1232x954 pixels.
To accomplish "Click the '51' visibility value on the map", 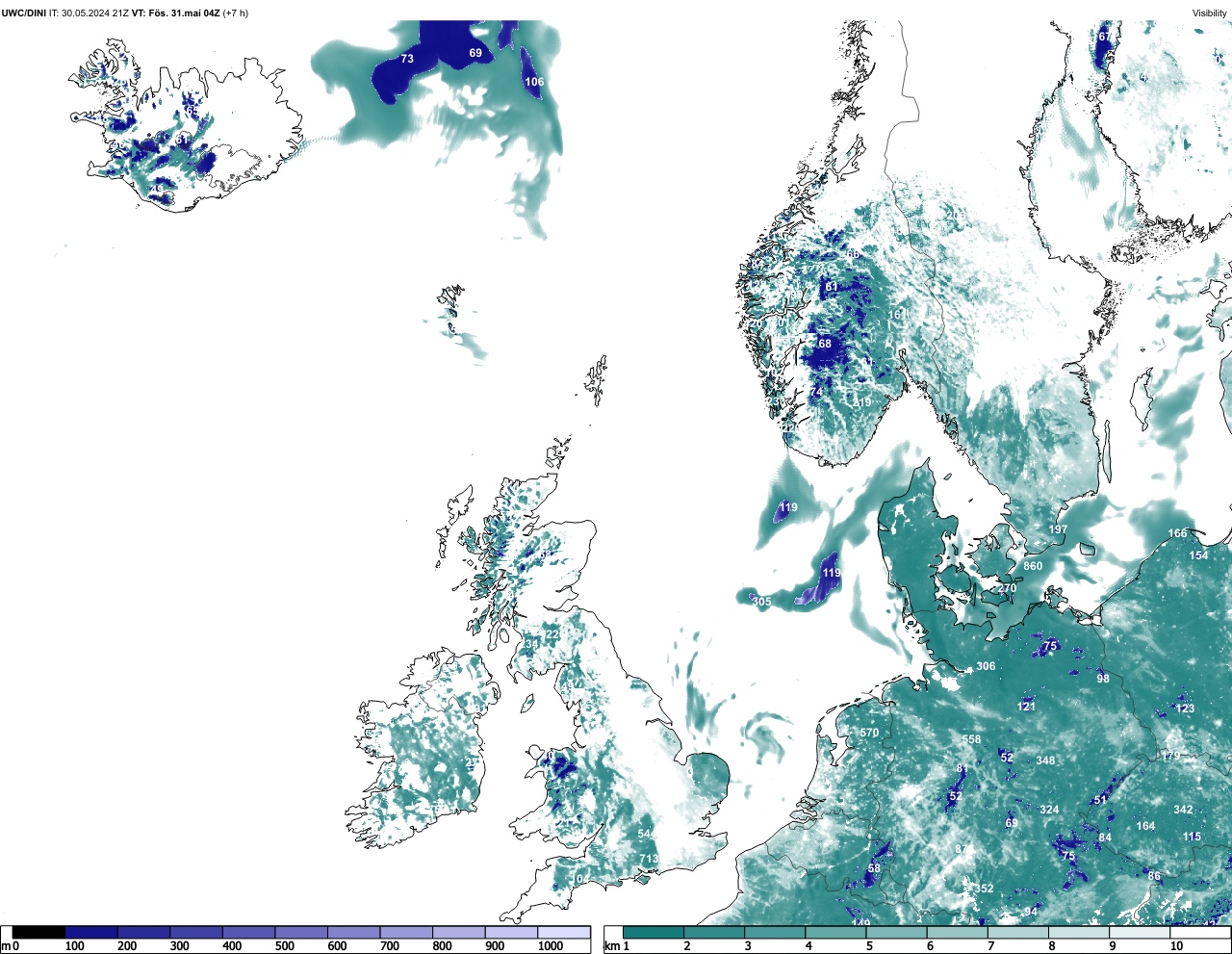I will (x=1101, y=800).
